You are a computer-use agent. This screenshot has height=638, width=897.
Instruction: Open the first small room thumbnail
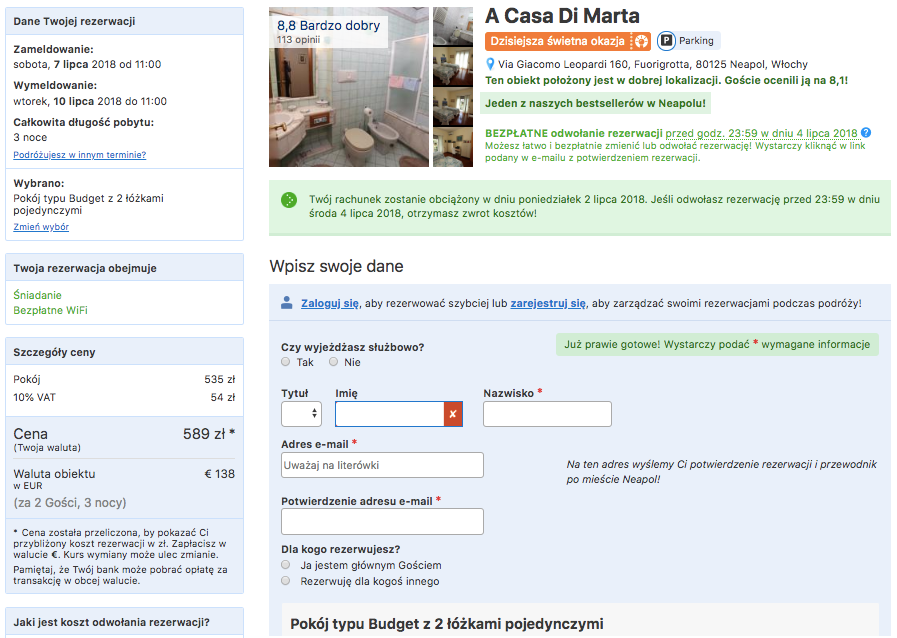453,26
